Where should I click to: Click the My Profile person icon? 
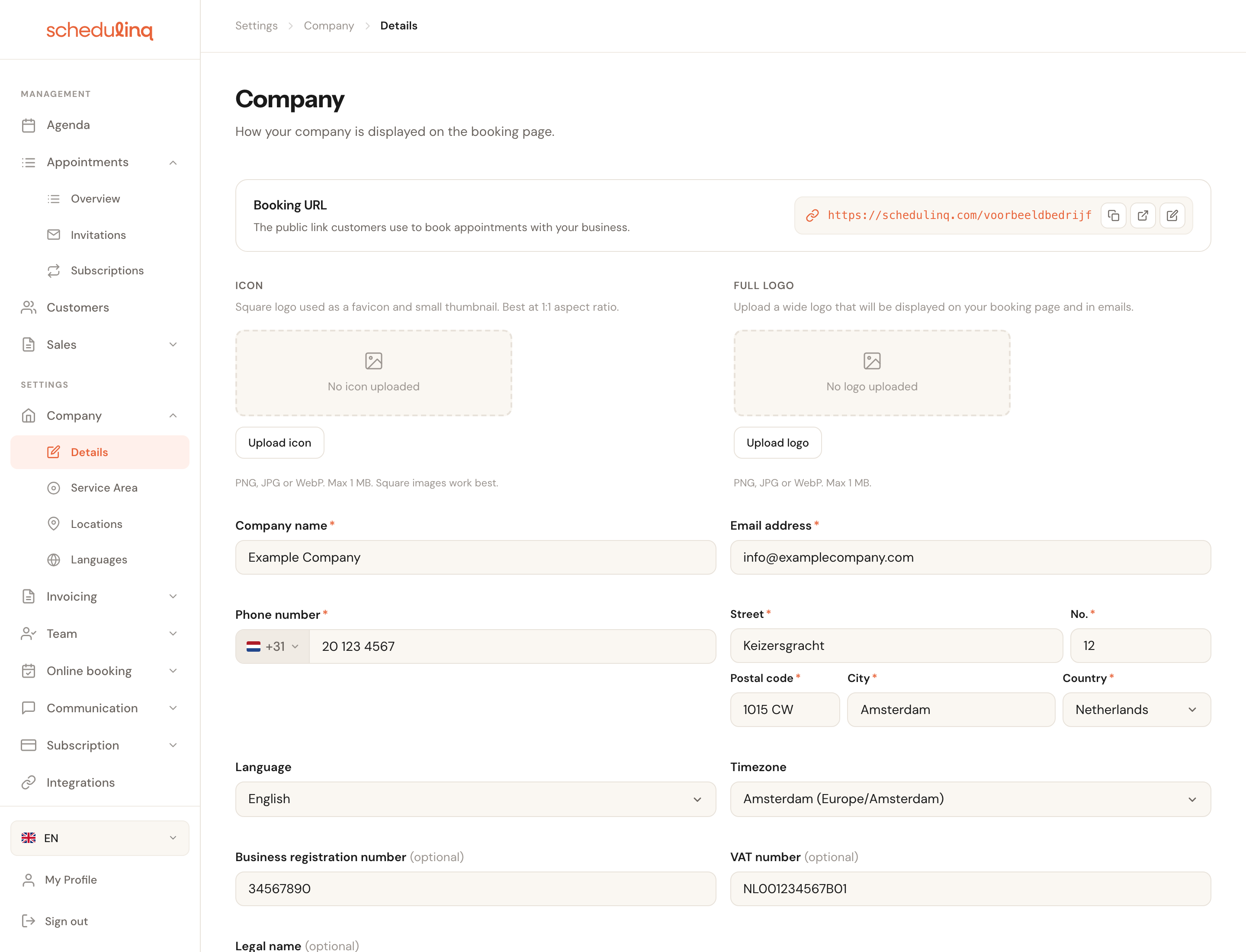[x=28, y=879]
